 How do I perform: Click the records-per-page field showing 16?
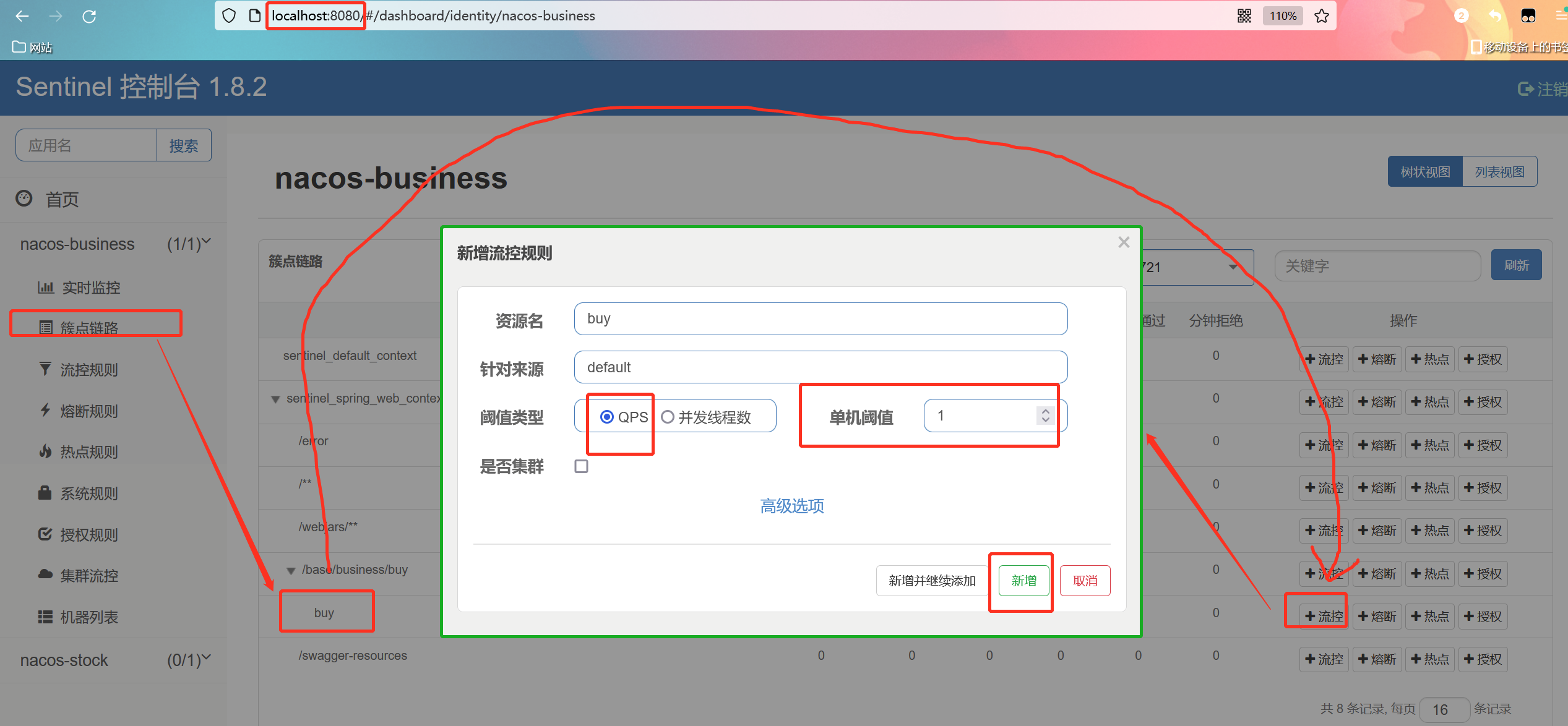pyautogui.click(x=1444, y=709)
